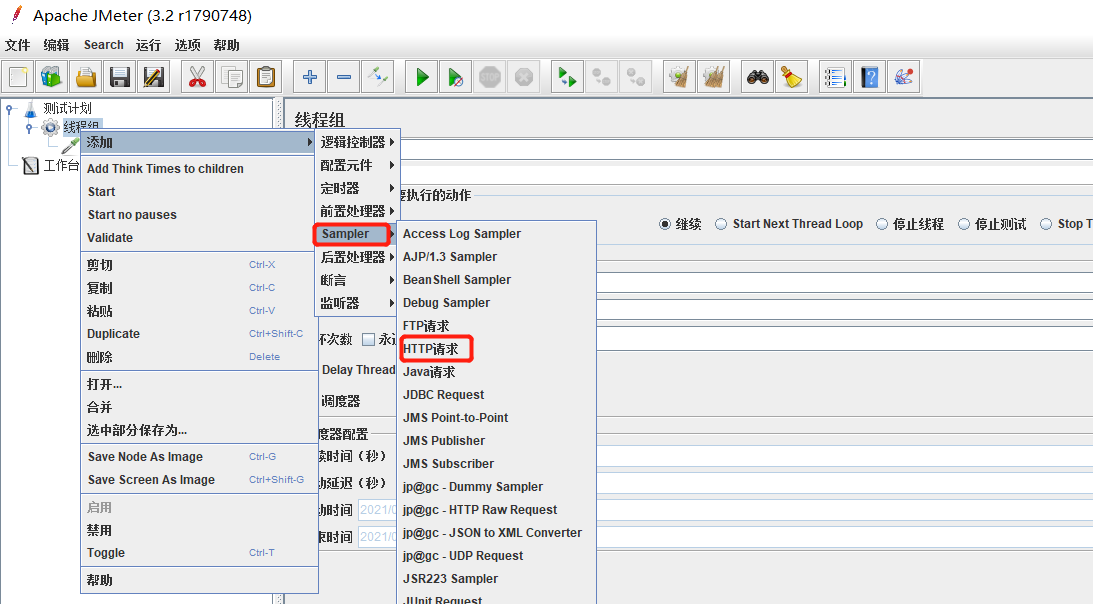Click the Clear All double broom icon
This screenshot has height=604, width=1093.
[714, 77]
